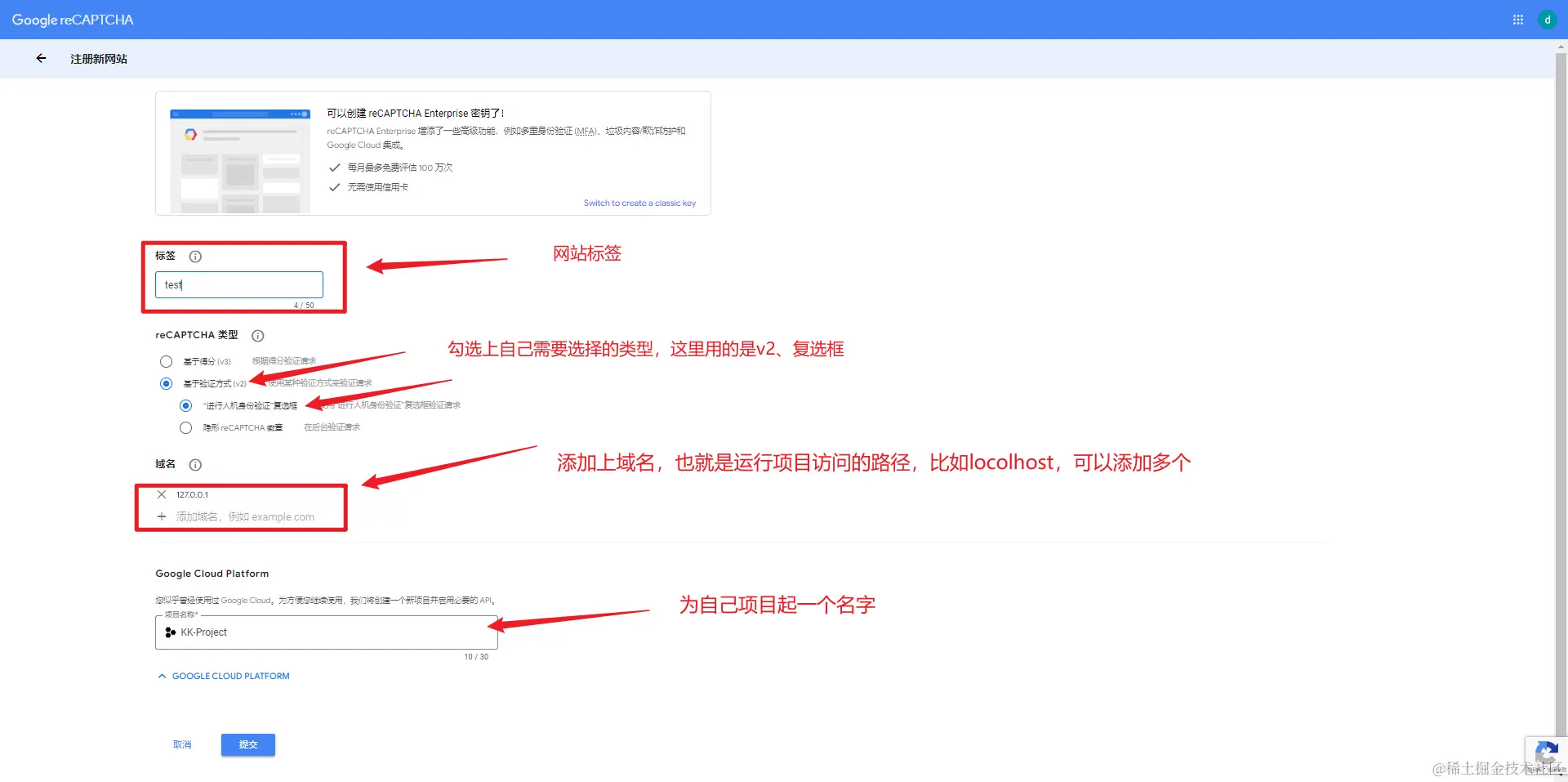Click the 无需使用信用卡 line
The width and height of the screenshot is (1568, 782).
point(377,187)
